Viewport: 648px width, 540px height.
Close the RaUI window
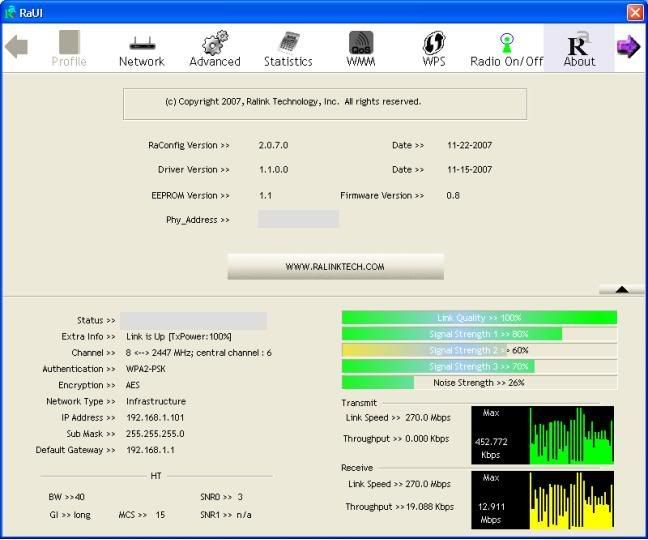pos(634,12)
